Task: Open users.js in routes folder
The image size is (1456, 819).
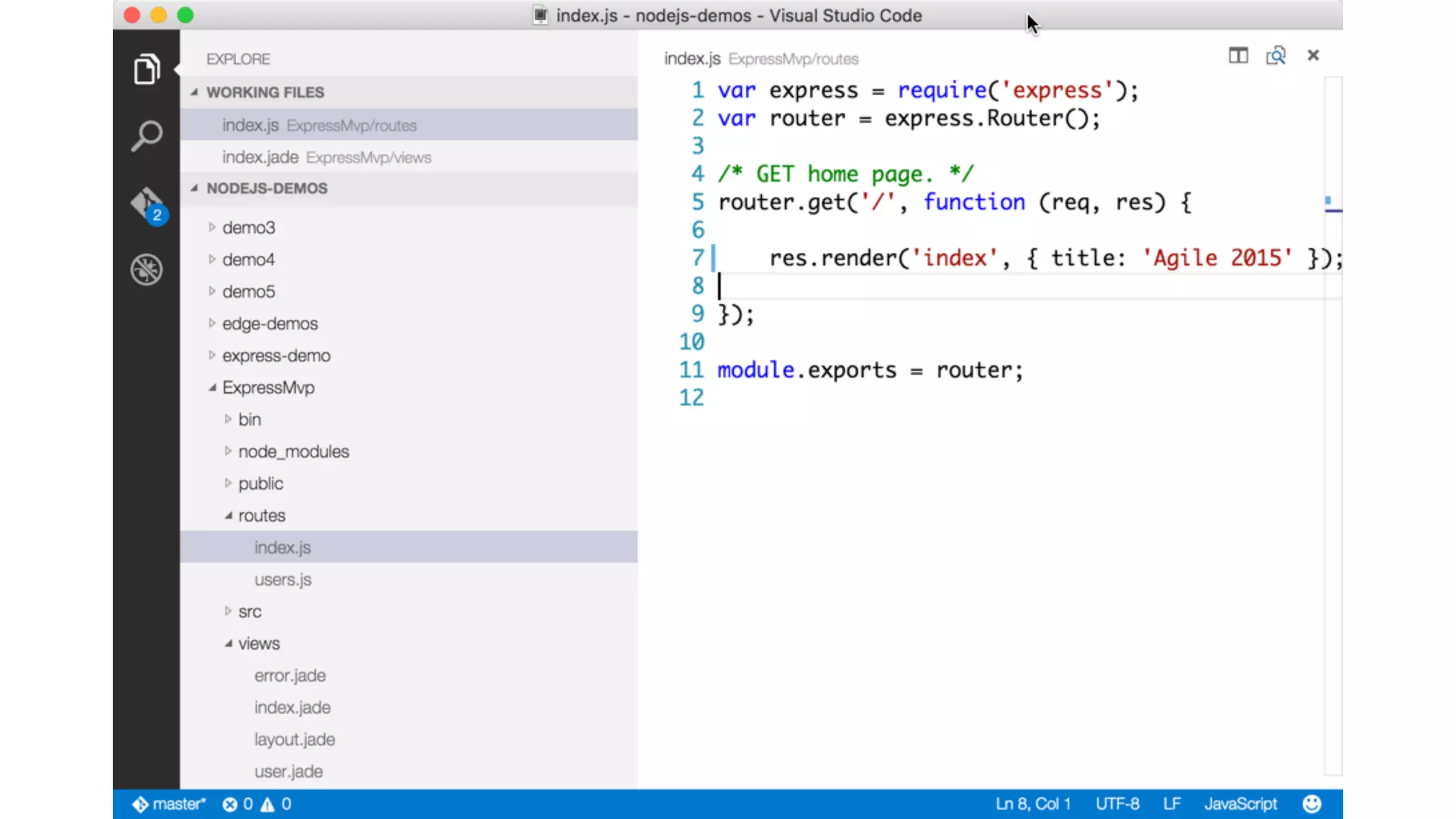Action: click(x=282, y=579)
